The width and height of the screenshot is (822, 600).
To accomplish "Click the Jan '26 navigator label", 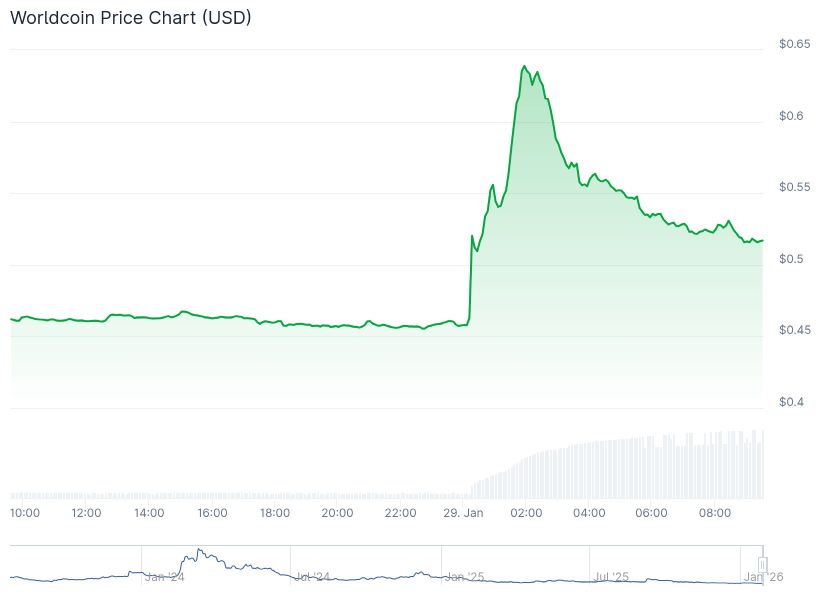I will click(764, 577).
